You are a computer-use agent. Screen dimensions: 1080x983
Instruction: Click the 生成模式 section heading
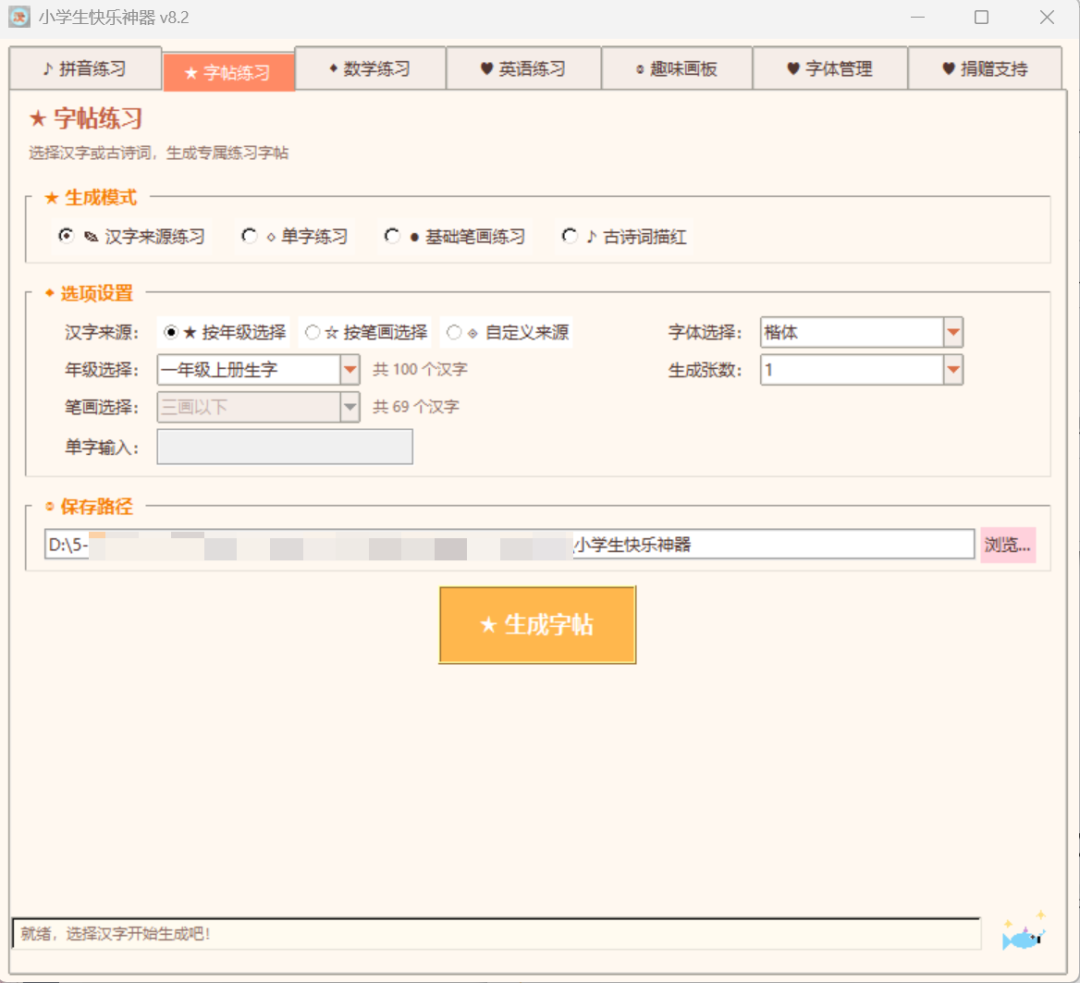point(91,198)
